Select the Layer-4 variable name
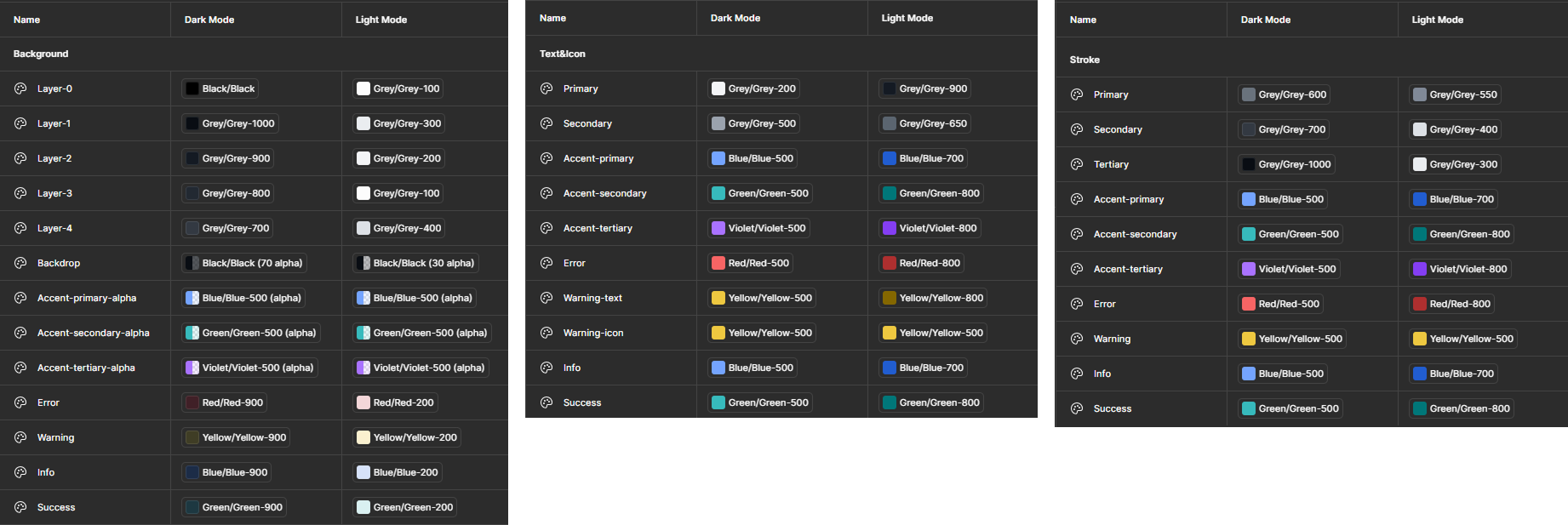Viewport: 1568px width, 525px height. click(54, 228)
